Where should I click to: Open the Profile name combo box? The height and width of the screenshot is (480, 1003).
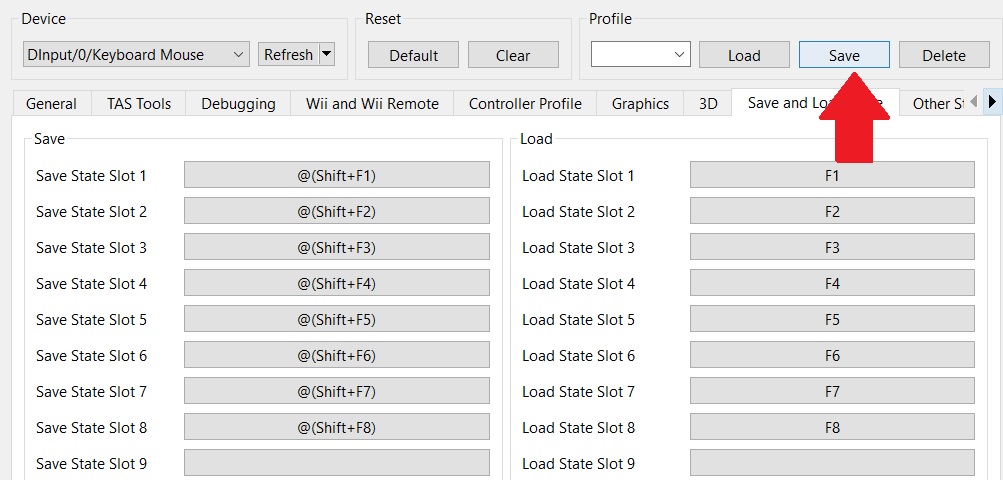tap(640, 55)
